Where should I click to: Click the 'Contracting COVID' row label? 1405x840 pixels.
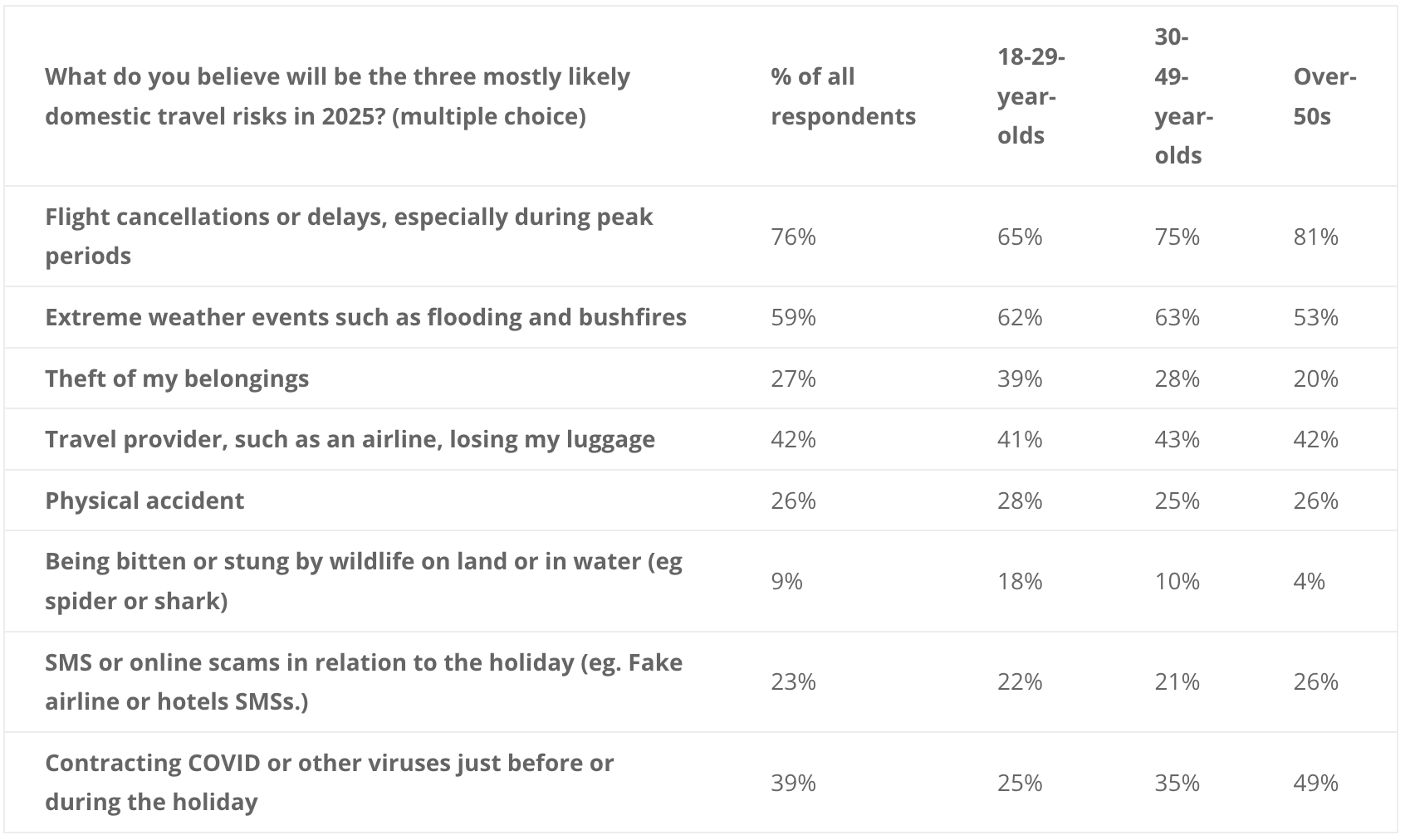pyautogui.click(x=329, y=782)
